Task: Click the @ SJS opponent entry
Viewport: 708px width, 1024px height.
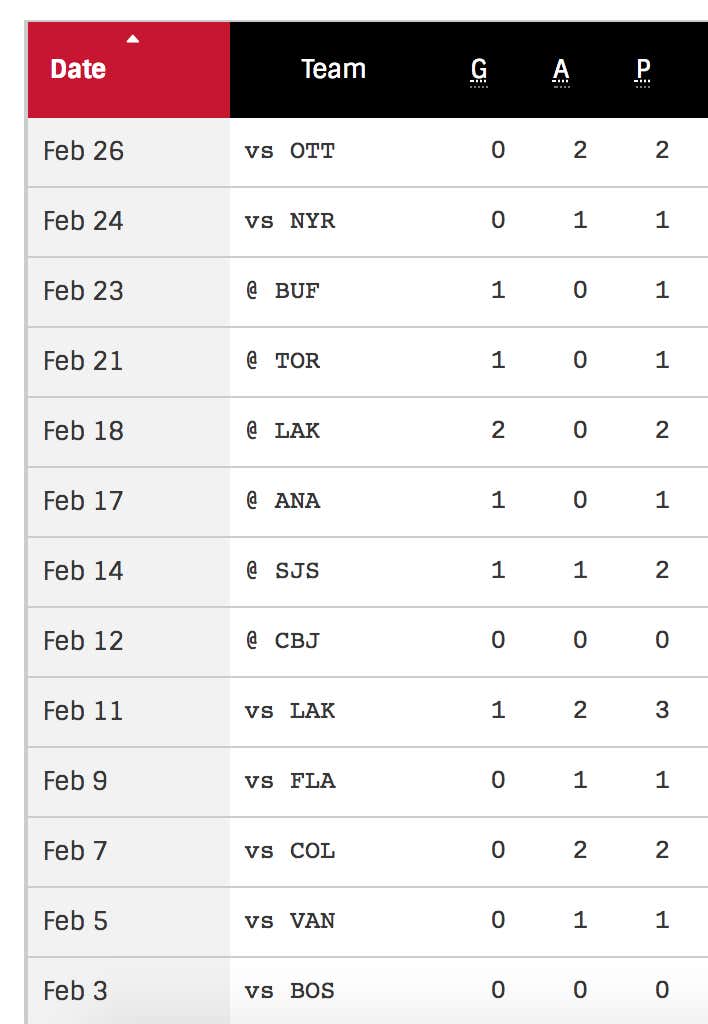Action: tap(283, 571)
